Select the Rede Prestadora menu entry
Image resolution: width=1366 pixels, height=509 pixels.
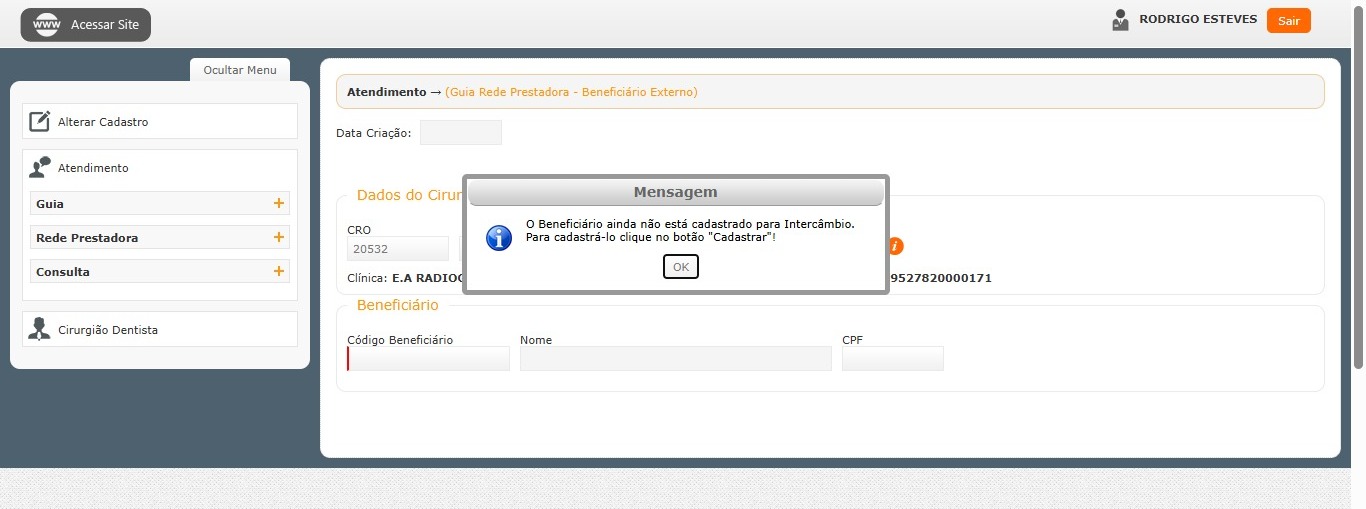tap(160, 237)
